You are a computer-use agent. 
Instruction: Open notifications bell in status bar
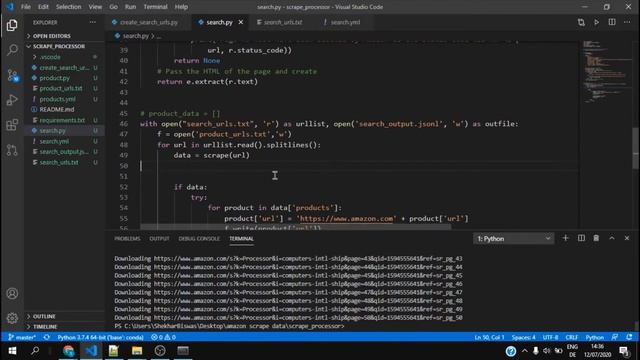click(629, 337)
